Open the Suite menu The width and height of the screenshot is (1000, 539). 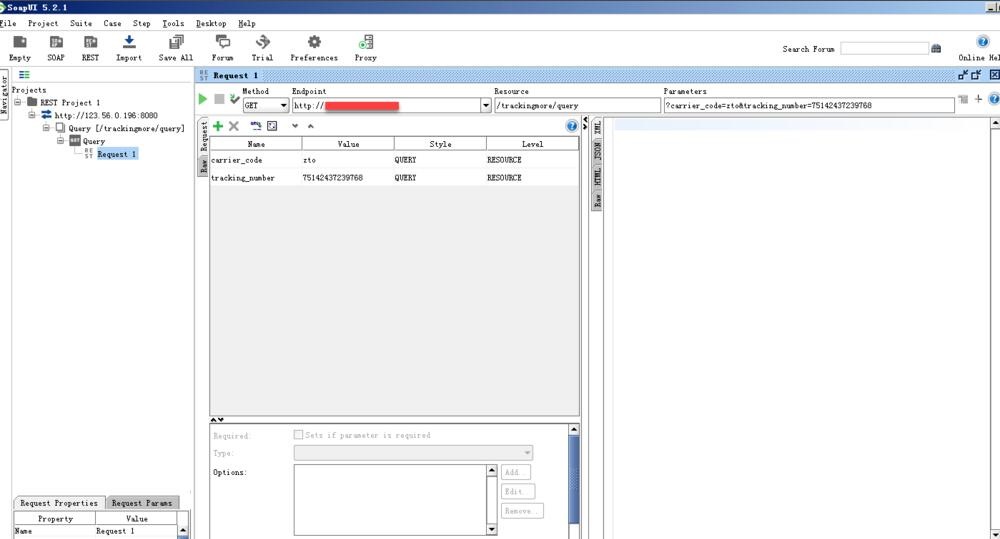[x=81, y=23]
